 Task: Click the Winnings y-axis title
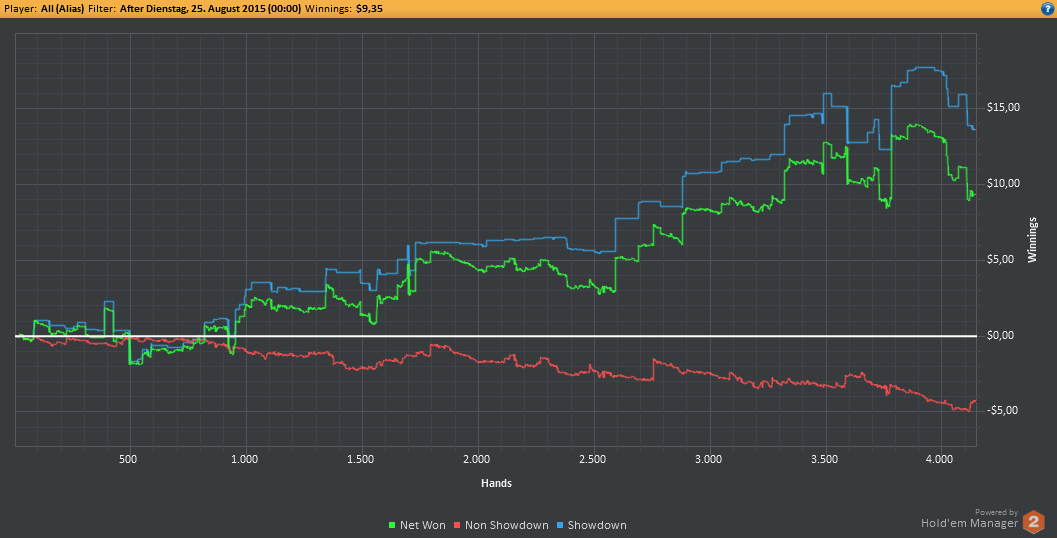1032,240
